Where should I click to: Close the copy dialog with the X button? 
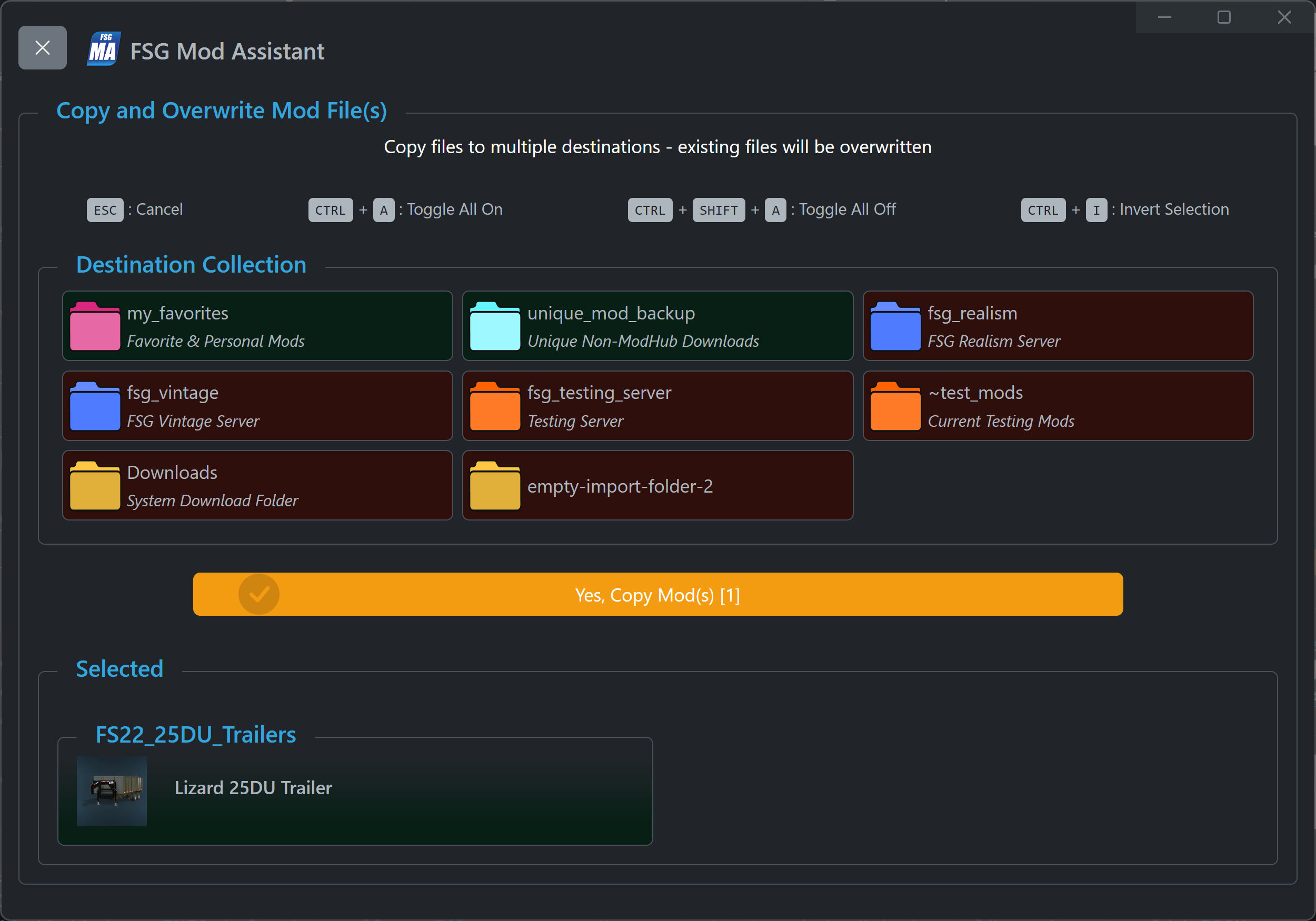(42, 47)
